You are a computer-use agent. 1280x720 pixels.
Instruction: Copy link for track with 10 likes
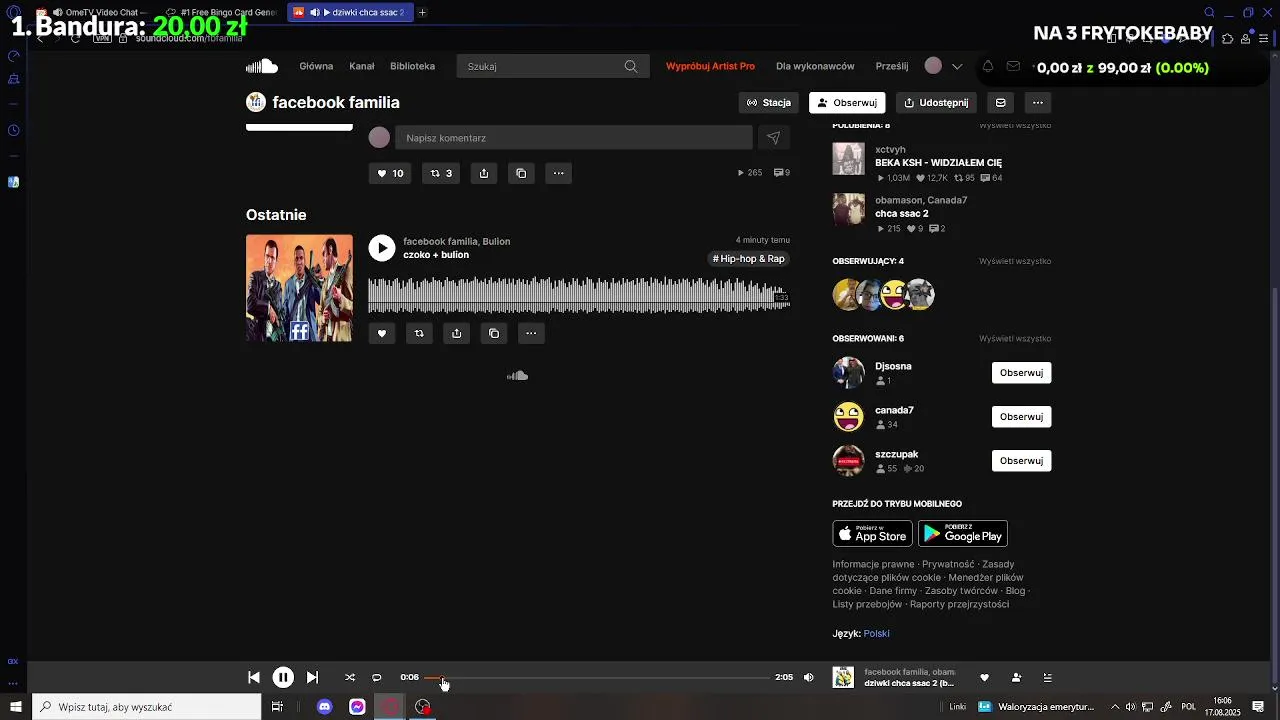[521, 173]
